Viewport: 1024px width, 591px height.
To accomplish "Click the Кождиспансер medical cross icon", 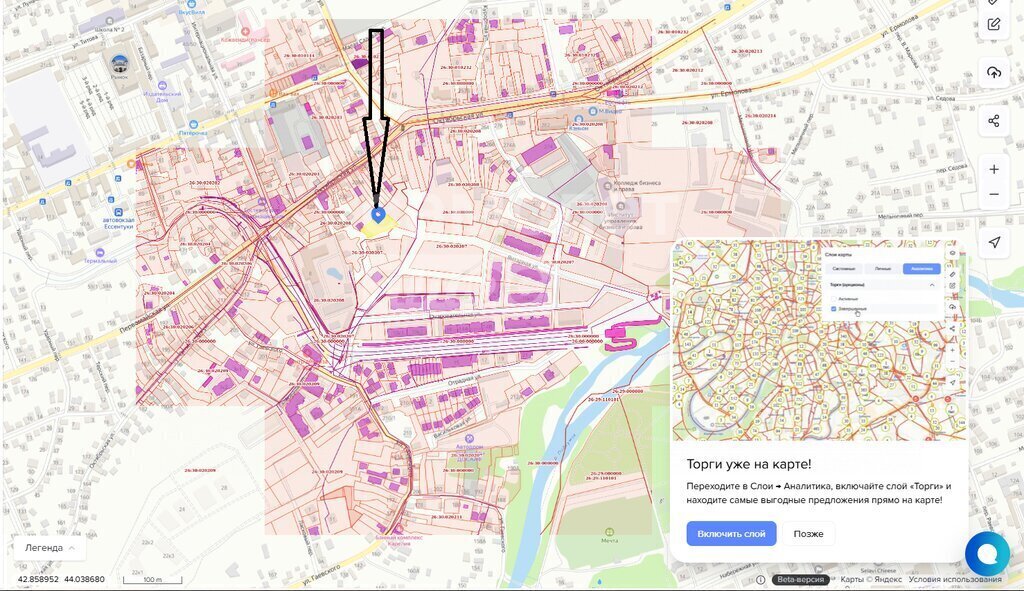I will tap(245, 31).
